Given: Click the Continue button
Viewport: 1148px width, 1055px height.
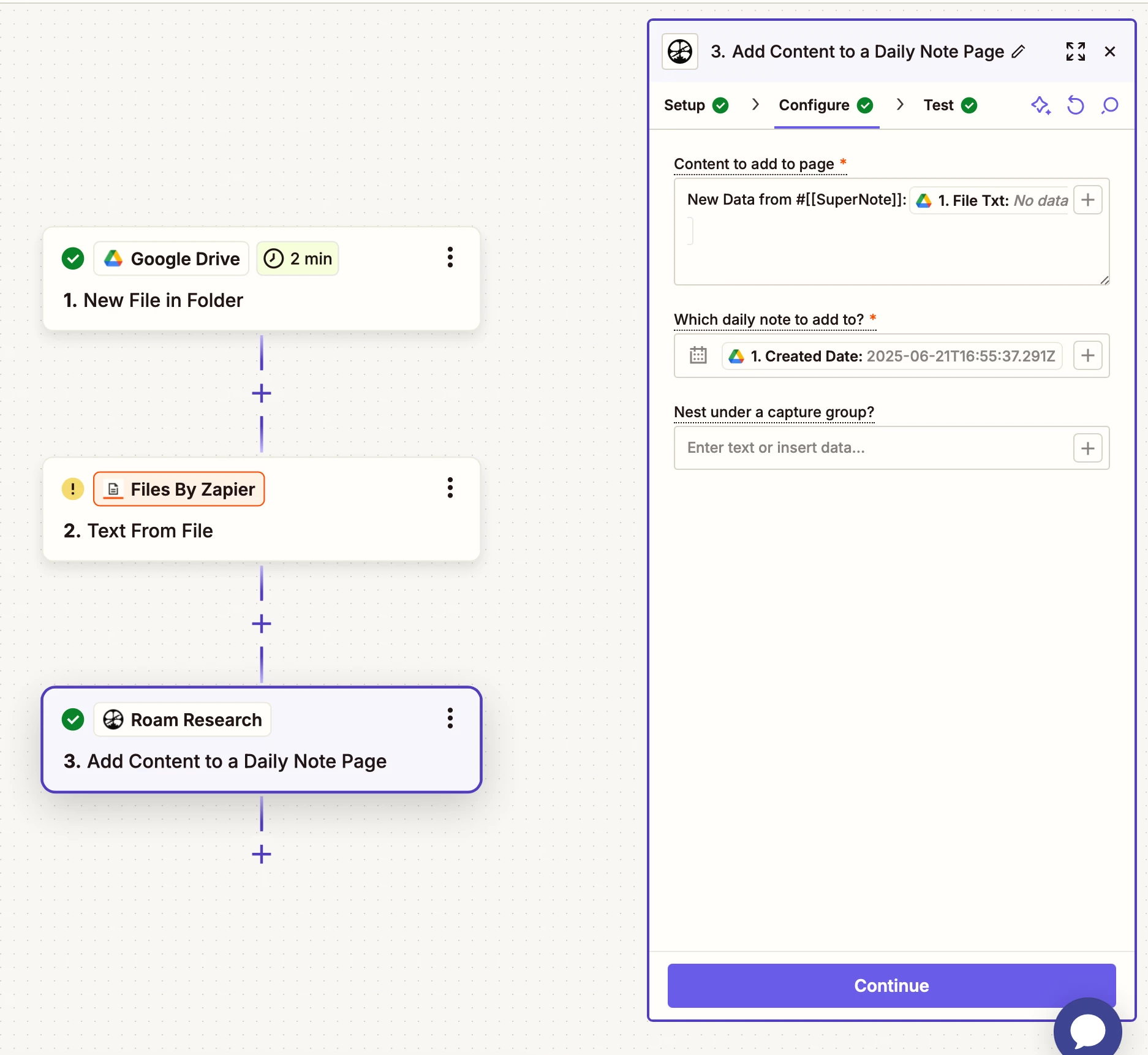Looking at the screenshot, I should coord(891,985).
